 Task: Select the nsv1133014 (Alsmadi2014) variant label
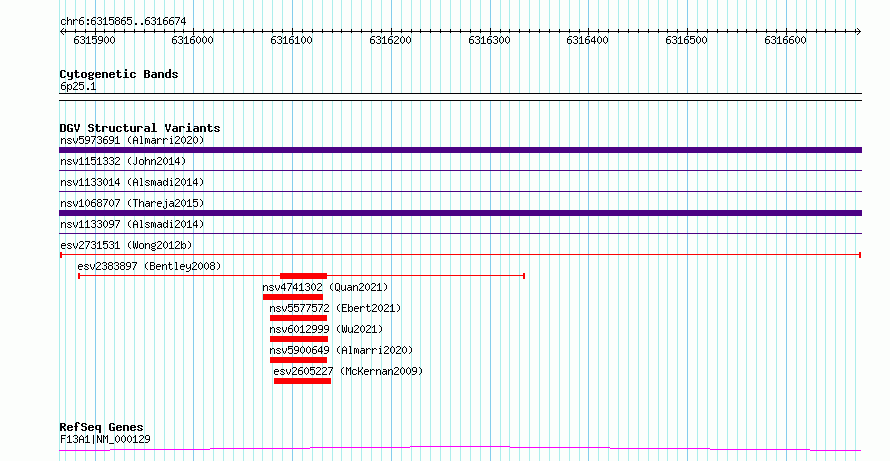[132, 182]
